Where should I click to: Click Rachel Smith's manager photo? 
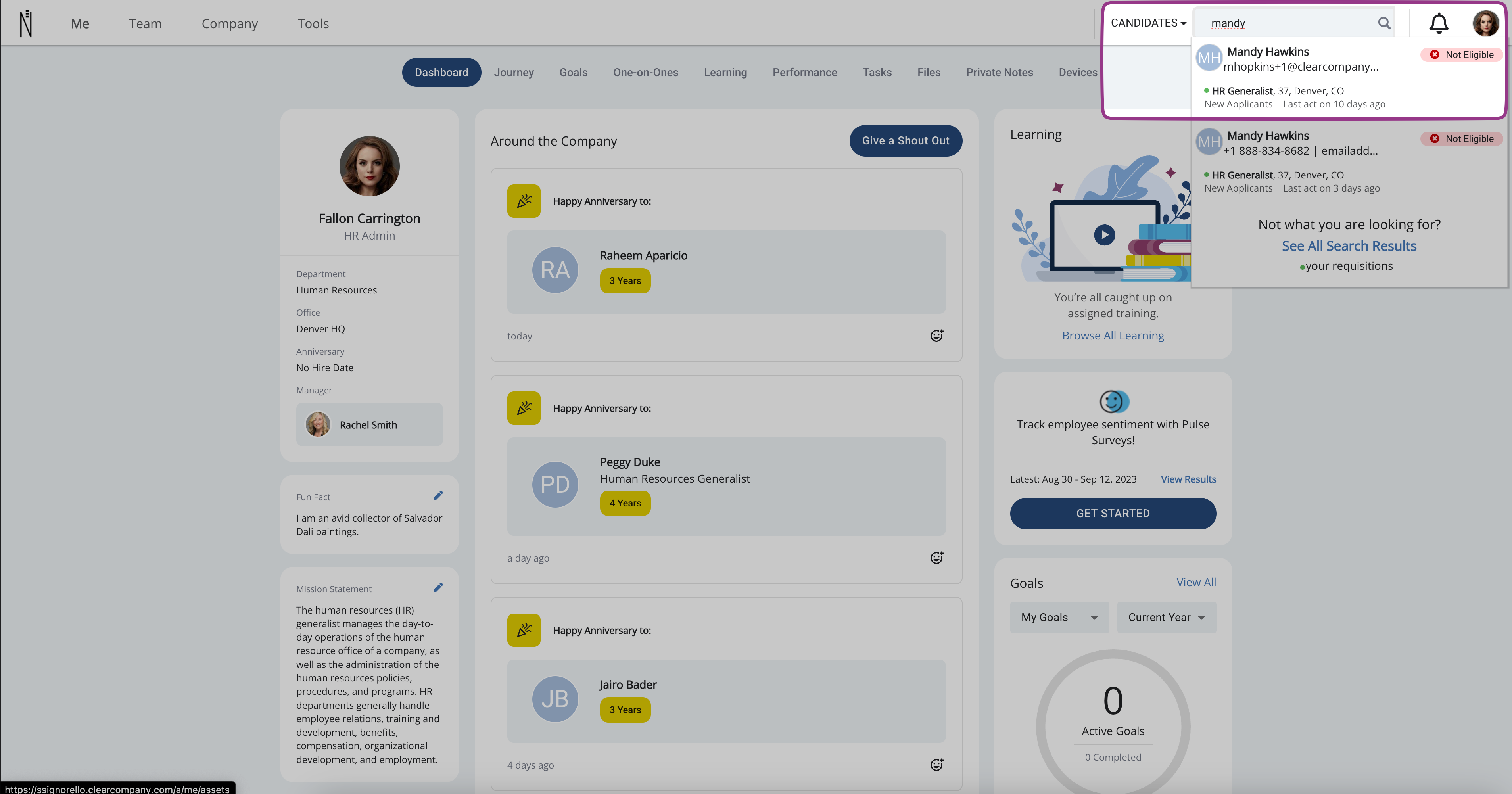click(318, 424)
